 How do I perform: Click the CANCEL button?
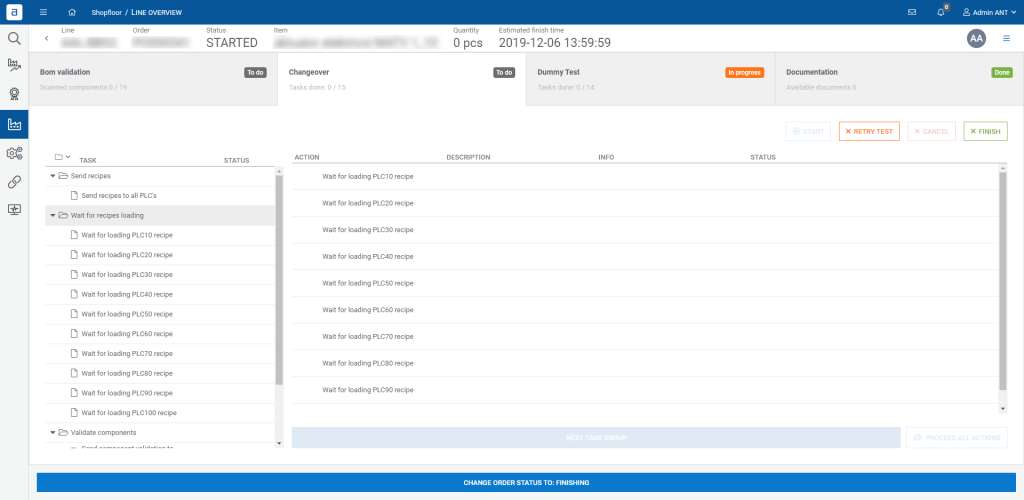[932, 131]
